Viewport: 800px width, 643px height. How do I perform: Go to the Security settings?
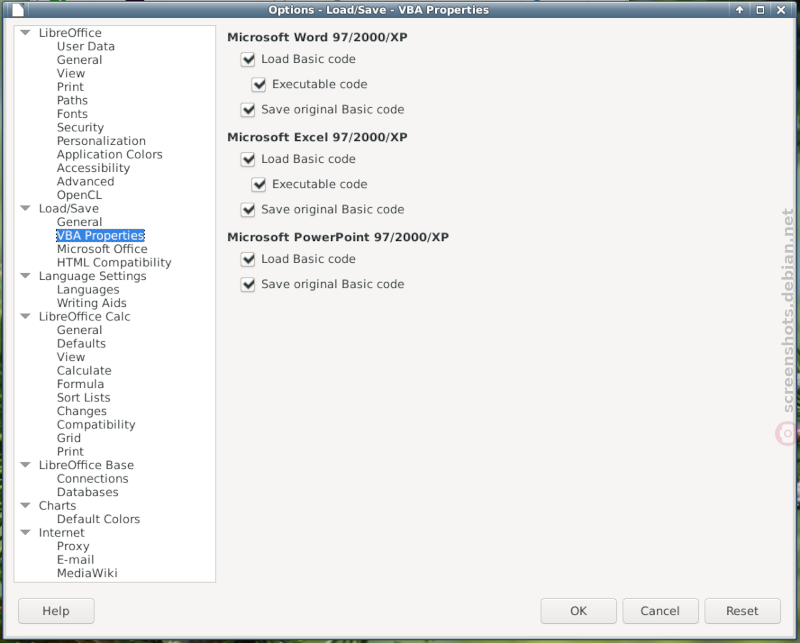pos(81,128)
